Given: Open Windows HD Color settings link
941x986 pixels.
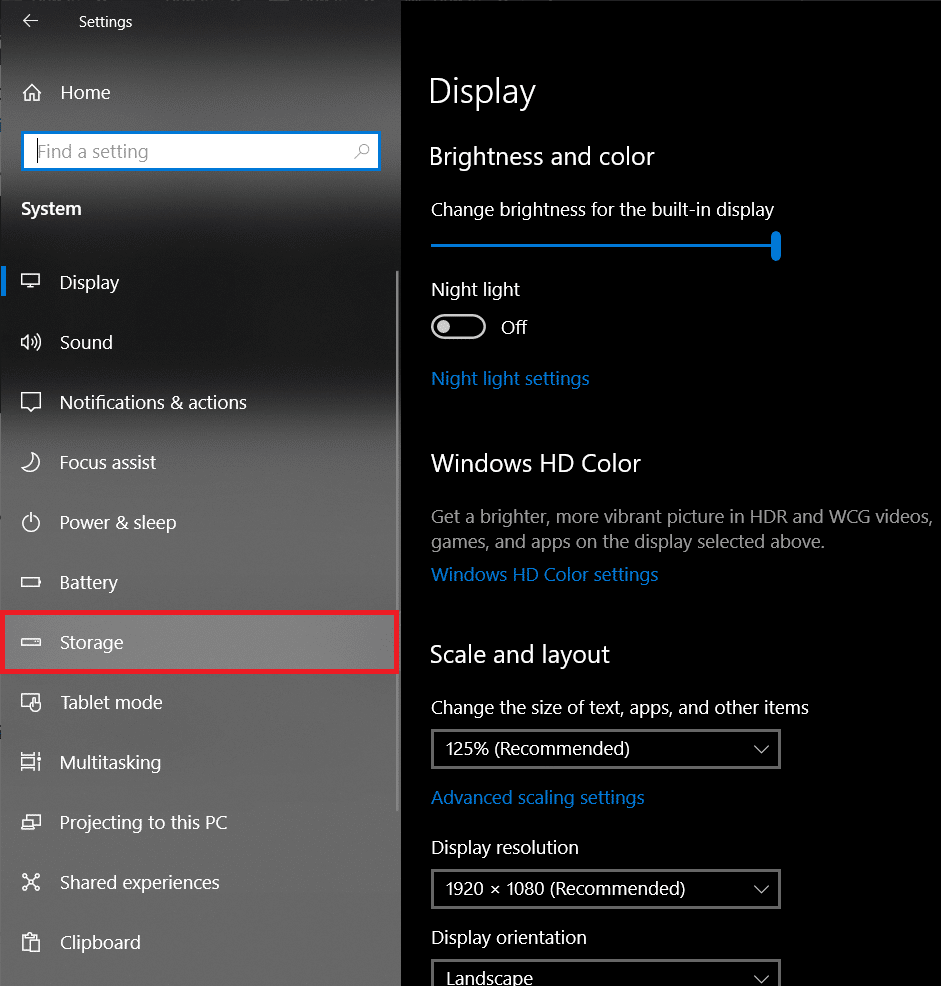Looking at the screenshot, I should (x=544, y=575).
